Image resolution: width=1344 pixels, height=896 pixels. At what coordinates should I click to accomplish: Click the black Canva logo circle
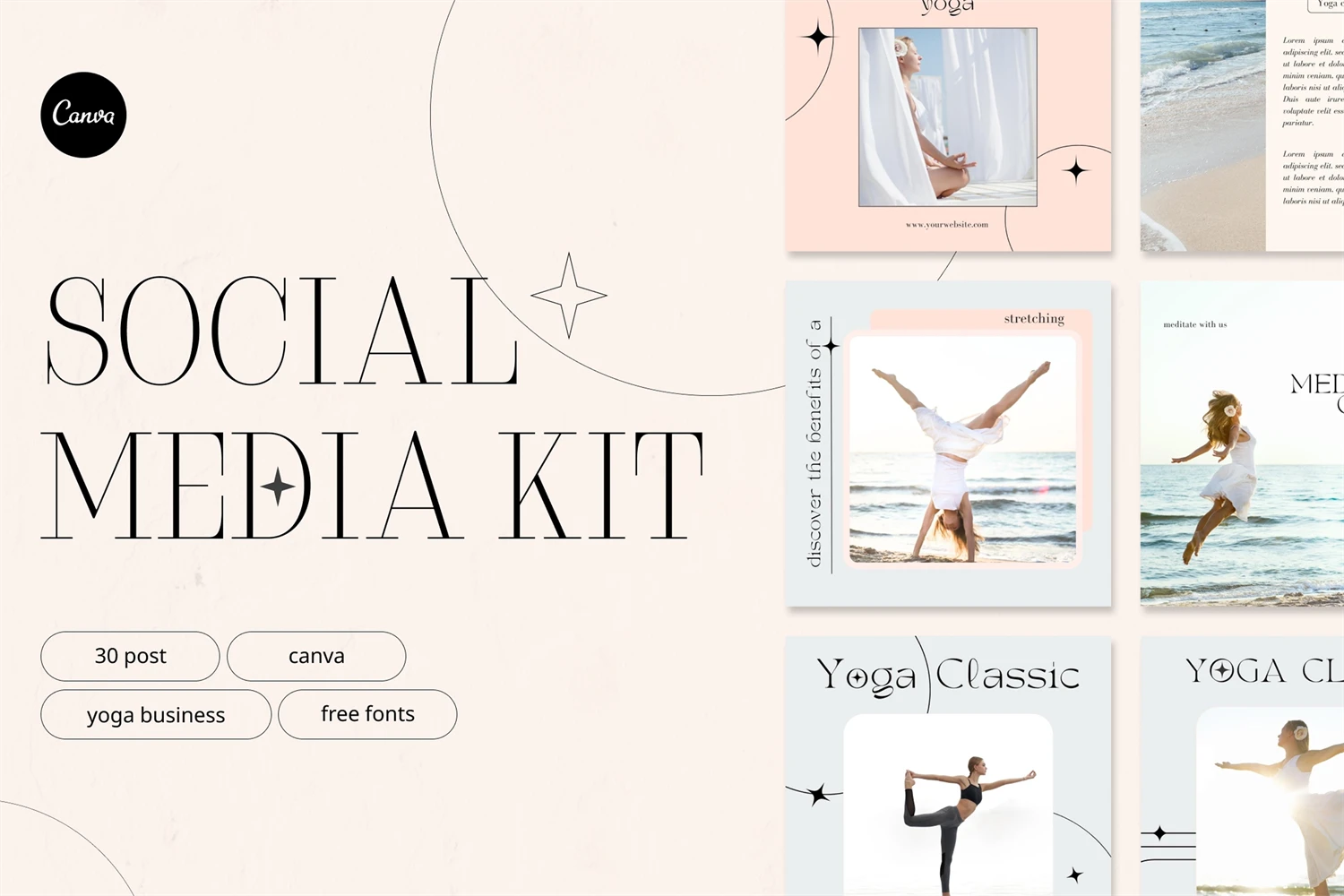(83, 115)
